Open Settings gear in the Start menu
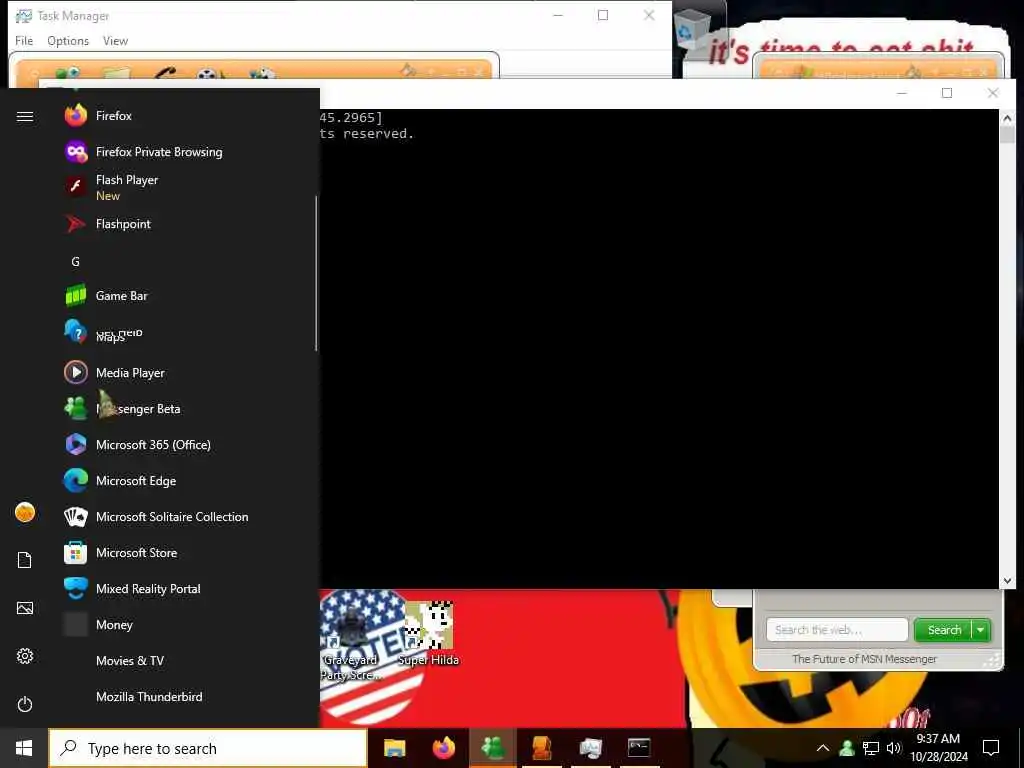 [x=25, y=656]
